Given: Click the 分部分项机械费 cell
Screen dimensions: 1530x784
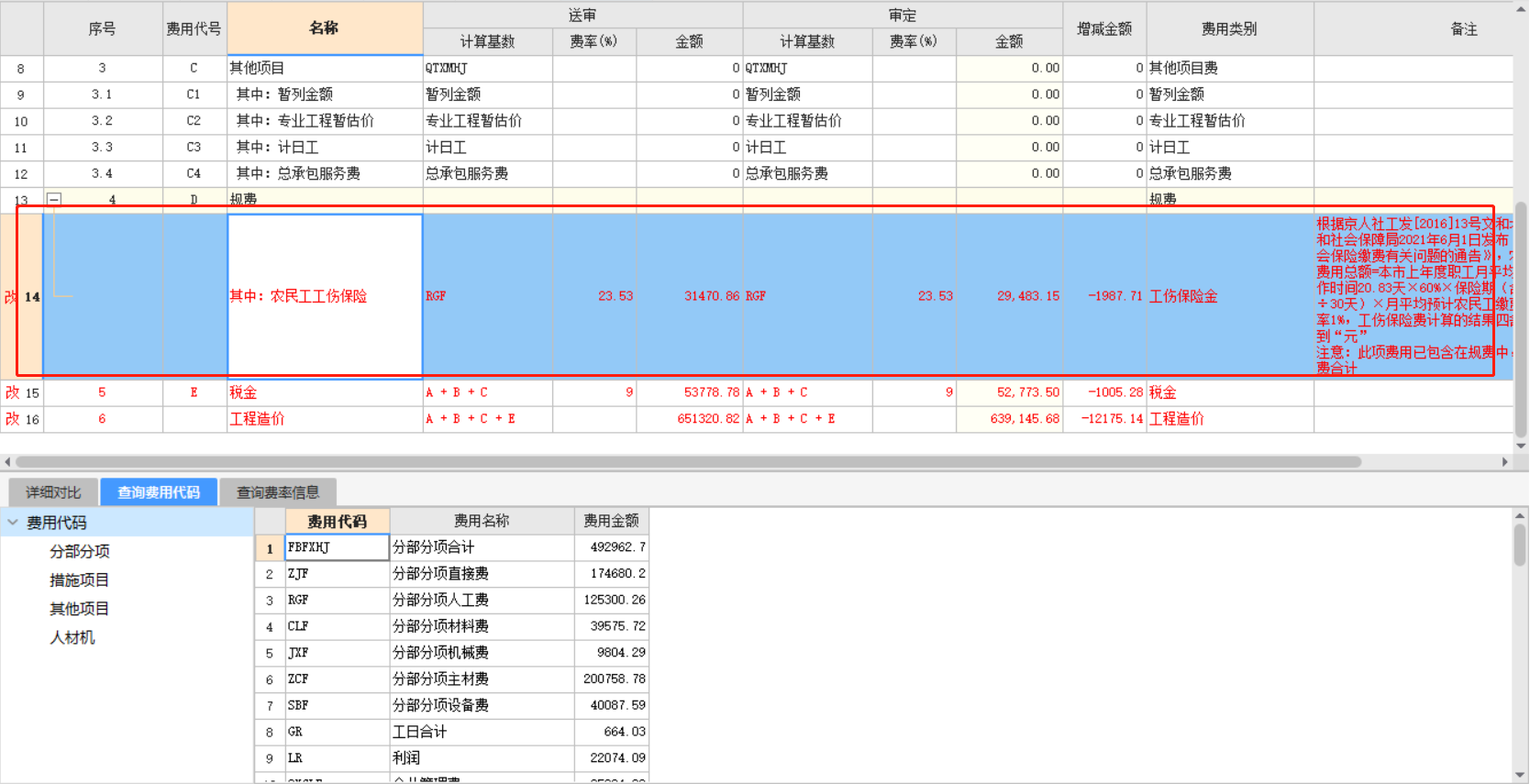Looking at the screenshot, I should pos(482,653).
